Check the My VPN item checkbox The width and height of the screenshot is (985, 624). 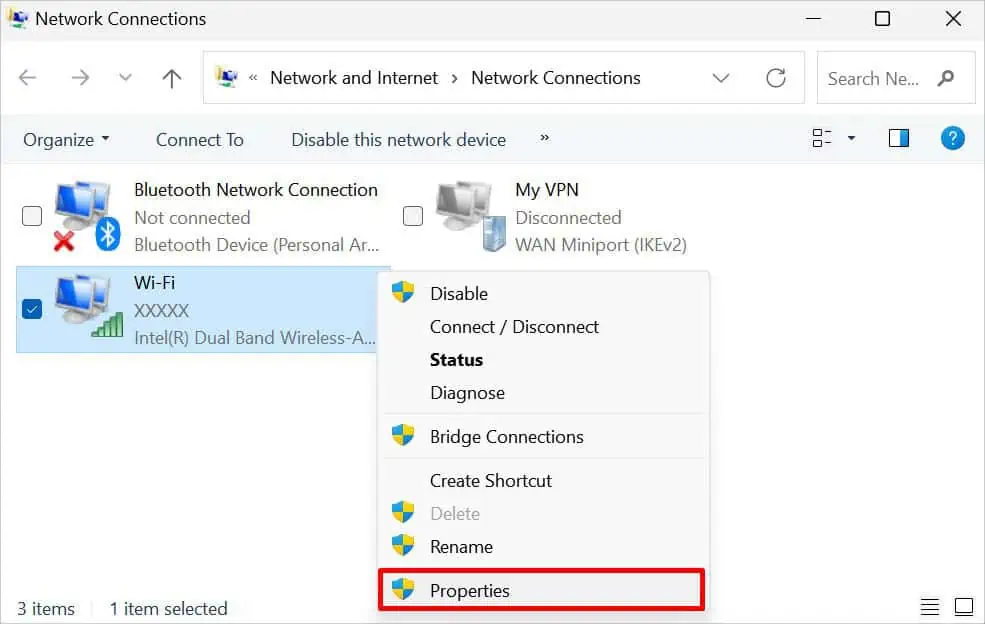pos(413,215)
